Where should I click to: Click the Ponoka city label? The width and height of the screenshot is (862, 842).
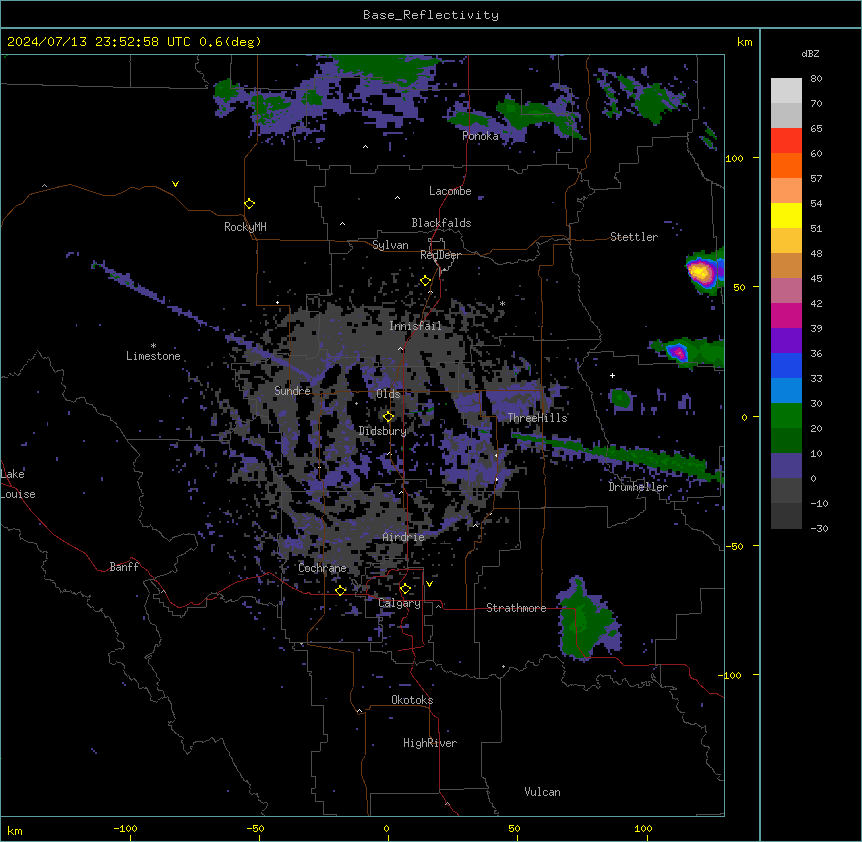pyautogui.click(x=480, y=136)
